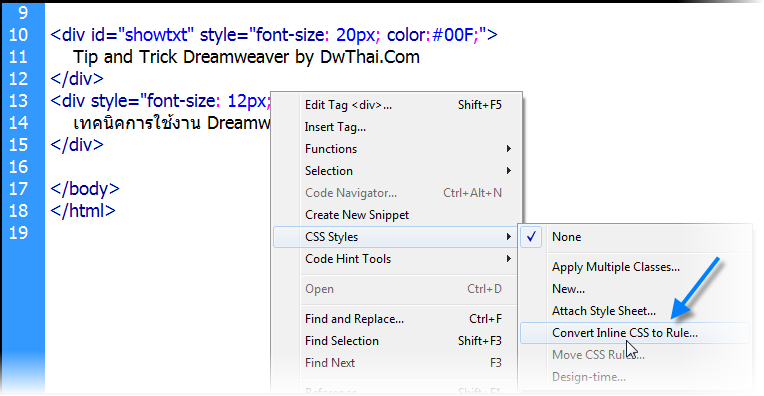Image resolution: width=764 pixels, height=396 pixels.
Task: Select line number 19 in gutter
Action: tap(19, 232)
